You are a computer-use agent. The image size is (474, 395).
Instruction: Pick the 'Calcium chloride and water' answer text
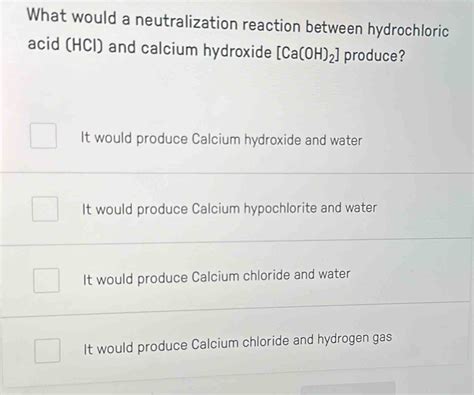pos(271,276)
